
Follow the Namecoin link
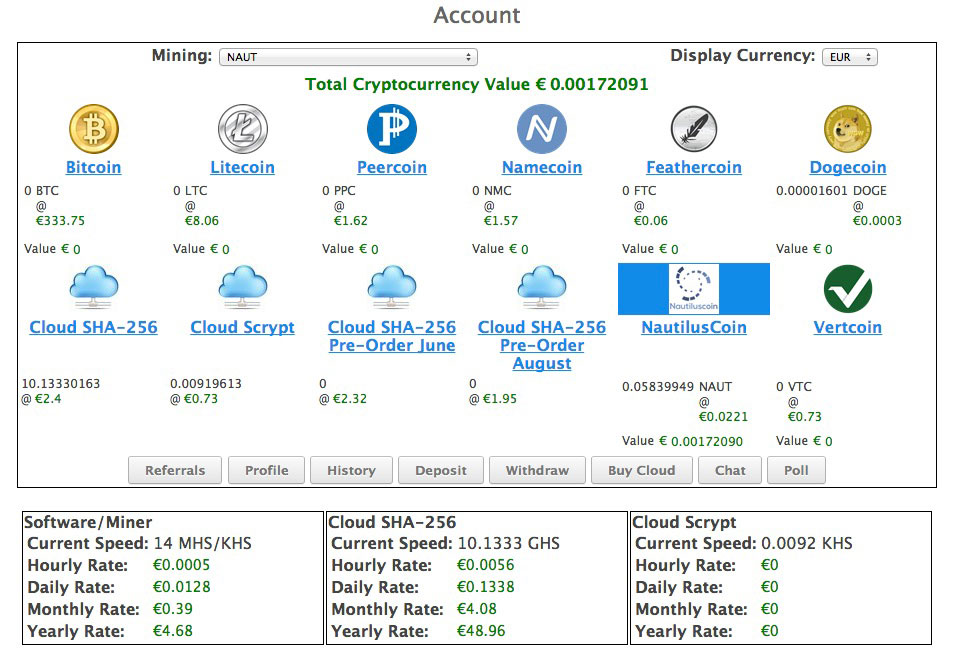542,167
